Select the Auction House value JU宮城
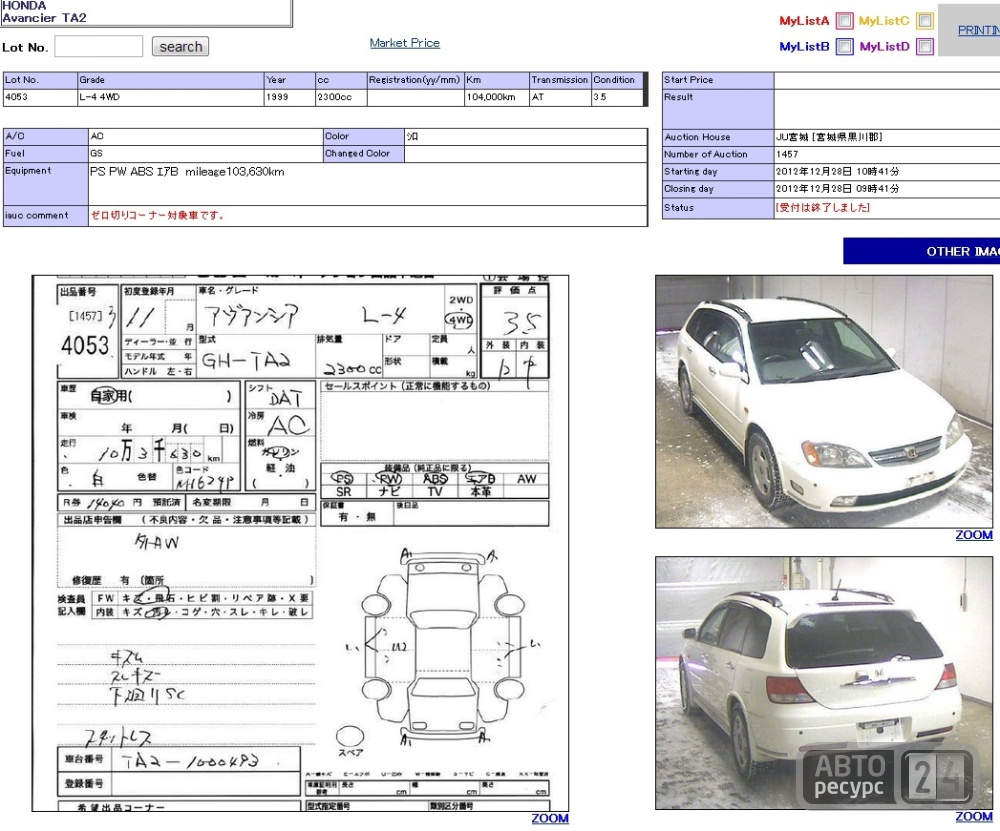The width and height of the screenshot is (1000, 831). coord(829,137)
